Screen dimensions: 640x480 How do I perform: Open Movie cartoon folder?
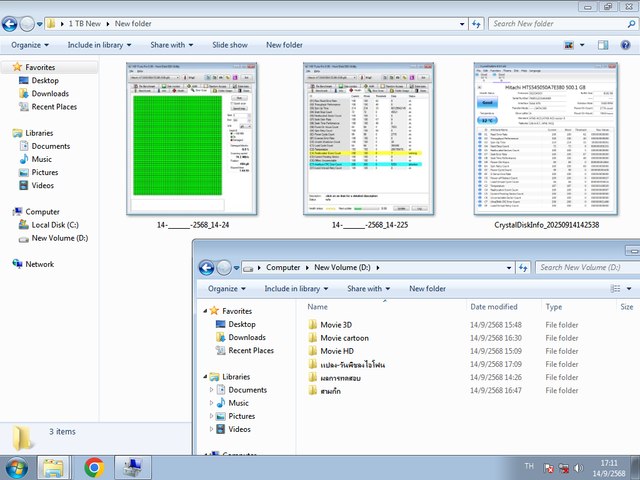344,338
